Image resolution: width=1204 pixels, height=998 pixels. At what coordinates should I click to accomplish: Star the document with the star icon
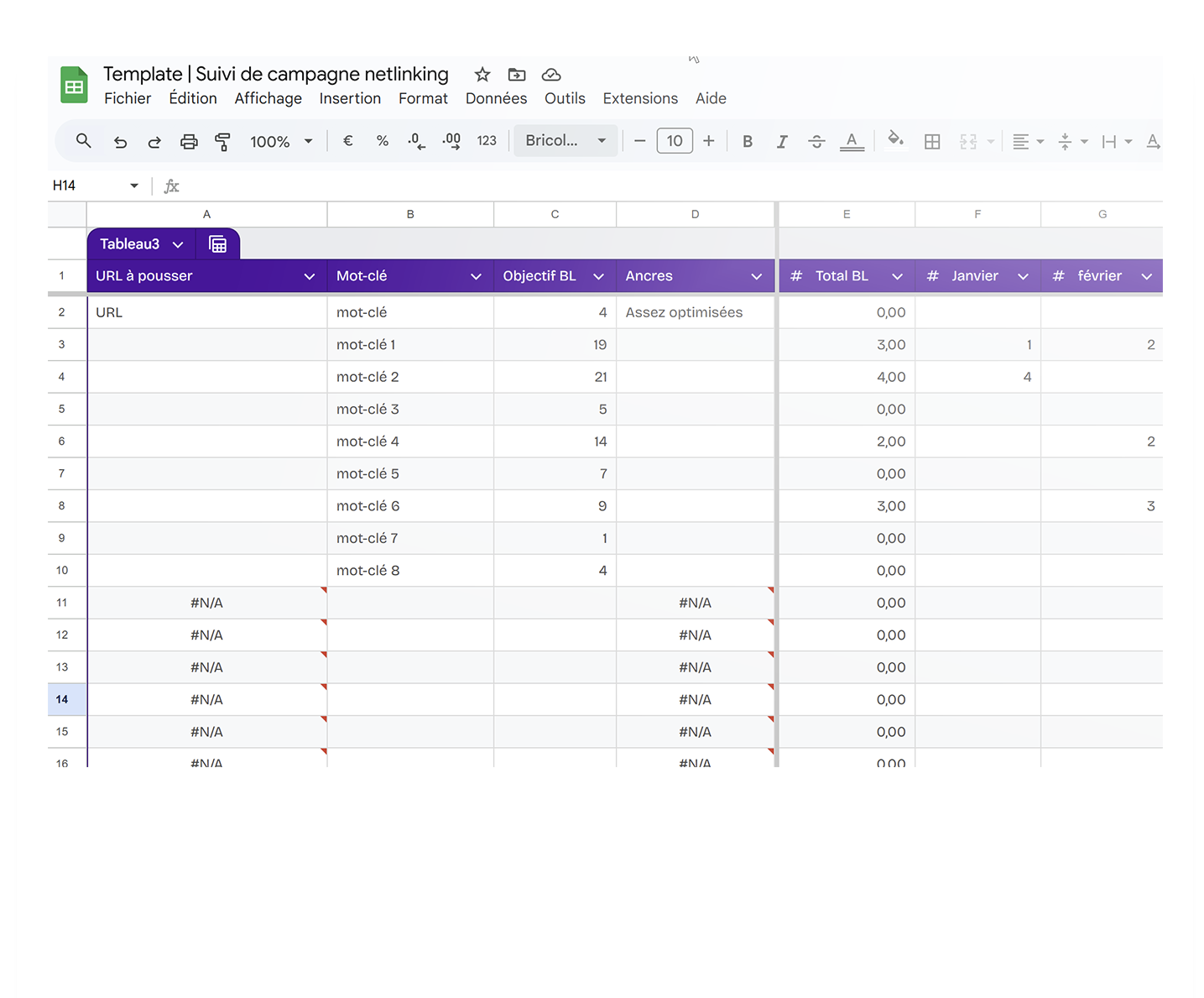[x=482, y=75]
